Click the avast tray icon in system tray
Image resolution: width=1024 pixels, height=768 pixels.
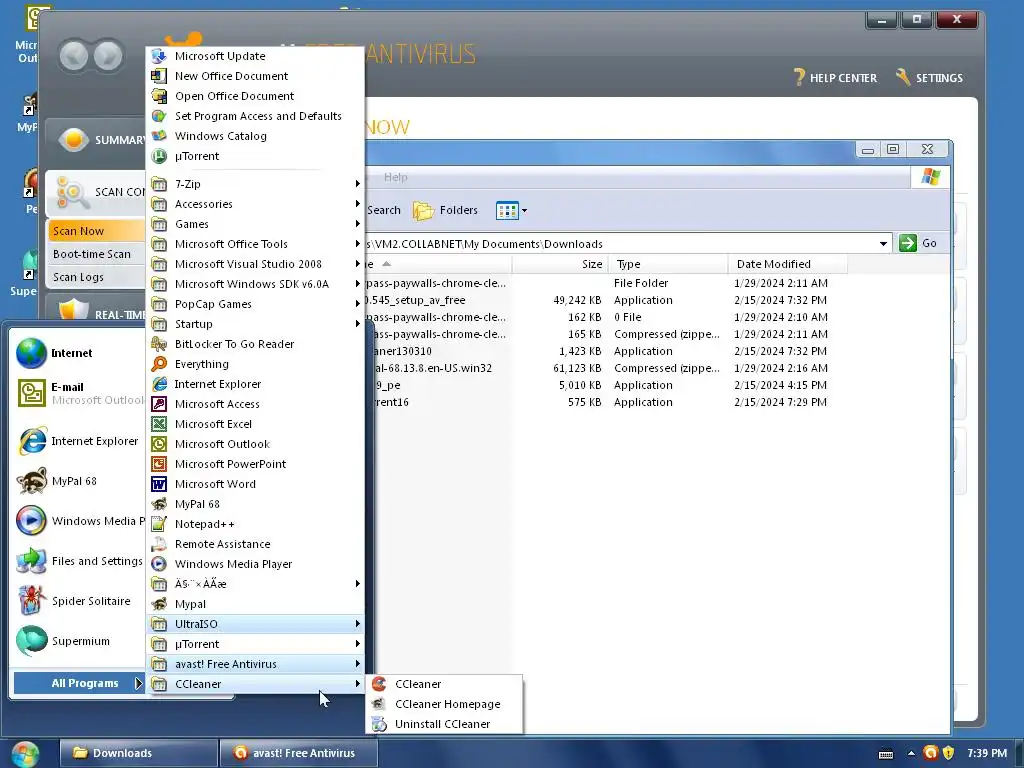(931, 753)
